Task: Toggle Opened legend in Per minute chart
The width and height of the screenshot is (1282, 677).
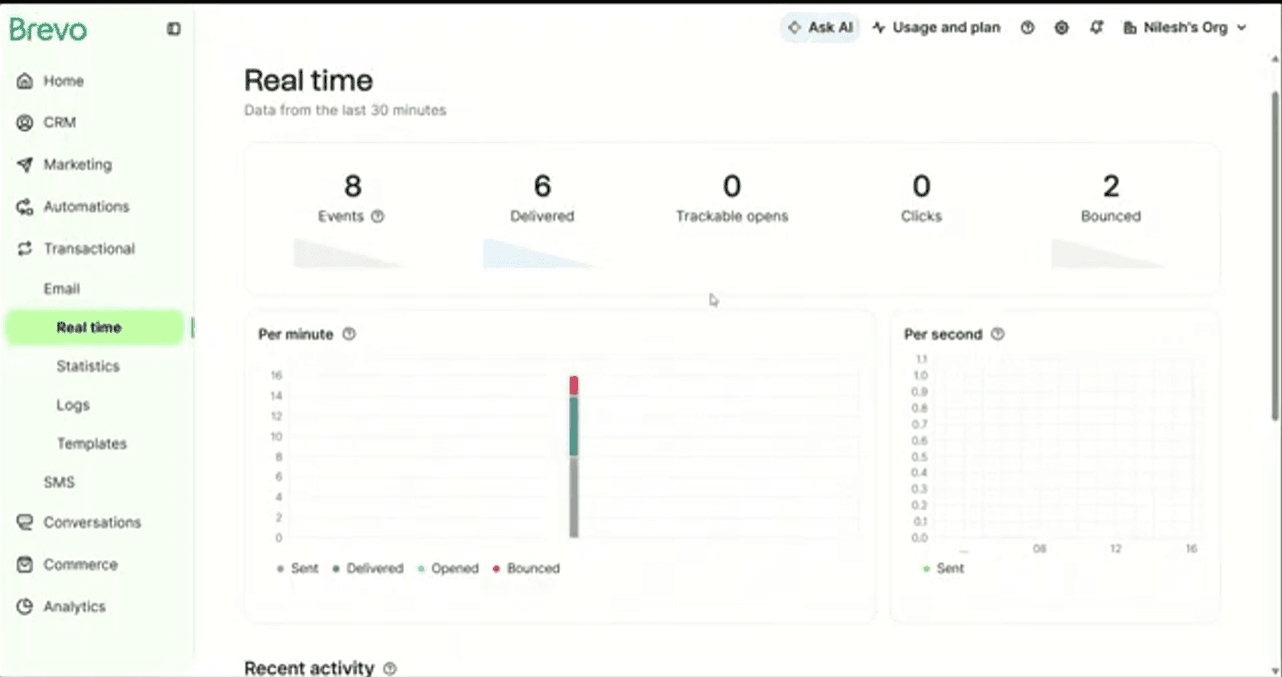Action: point(448,568)
